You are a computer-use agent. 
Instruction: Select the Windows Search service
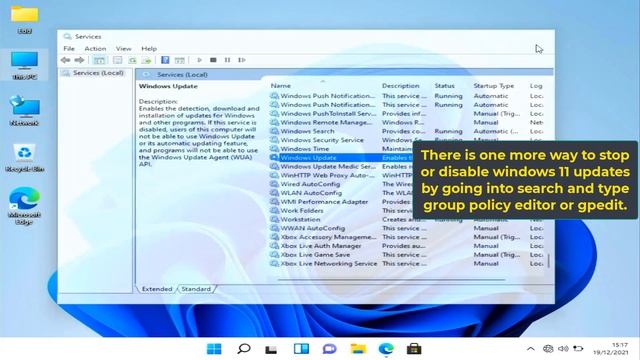307,131
